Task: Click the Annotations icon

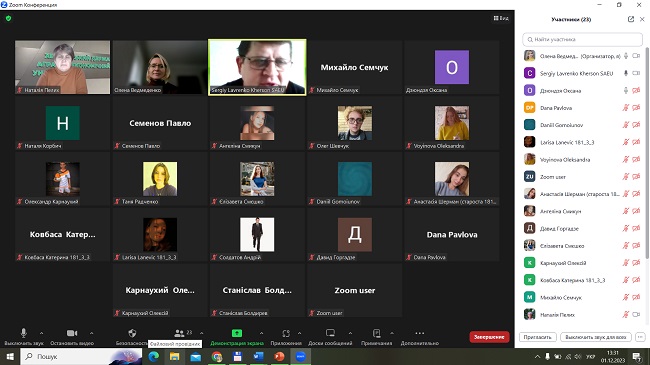Action: click(x=376, y=333)
